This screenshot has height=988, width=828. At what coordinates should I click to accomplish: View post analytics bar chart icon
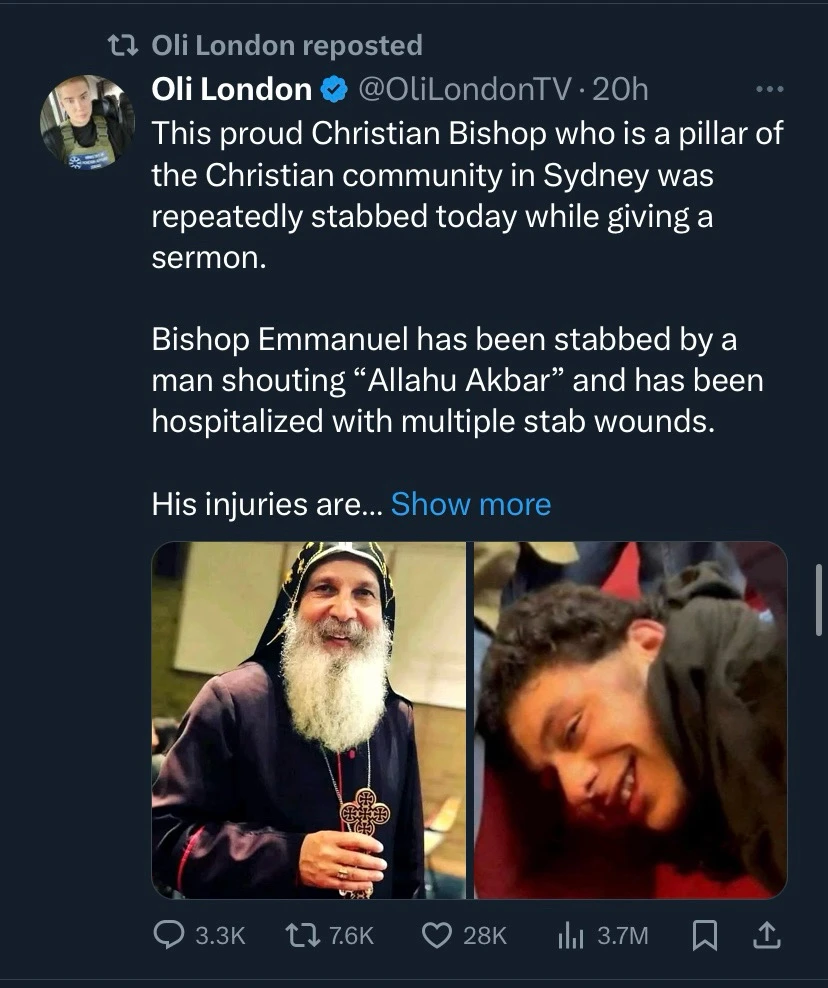click(x=571, y=935)
